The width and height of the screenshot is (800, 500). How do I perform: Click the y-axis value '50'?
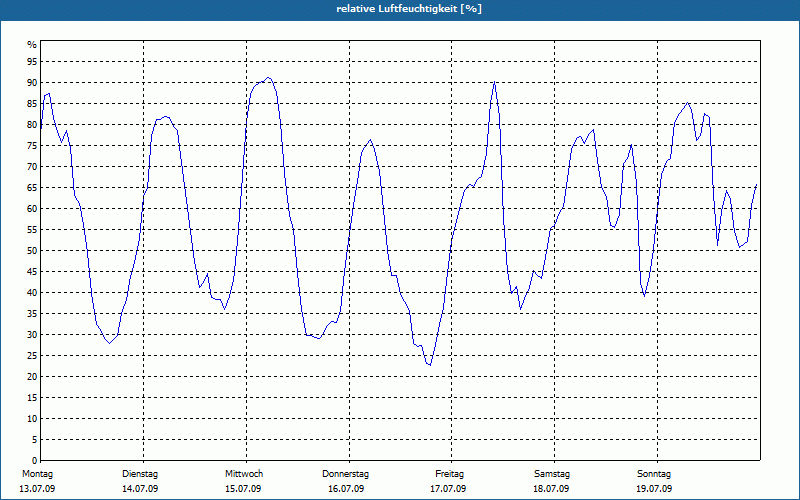coord(32,251)
